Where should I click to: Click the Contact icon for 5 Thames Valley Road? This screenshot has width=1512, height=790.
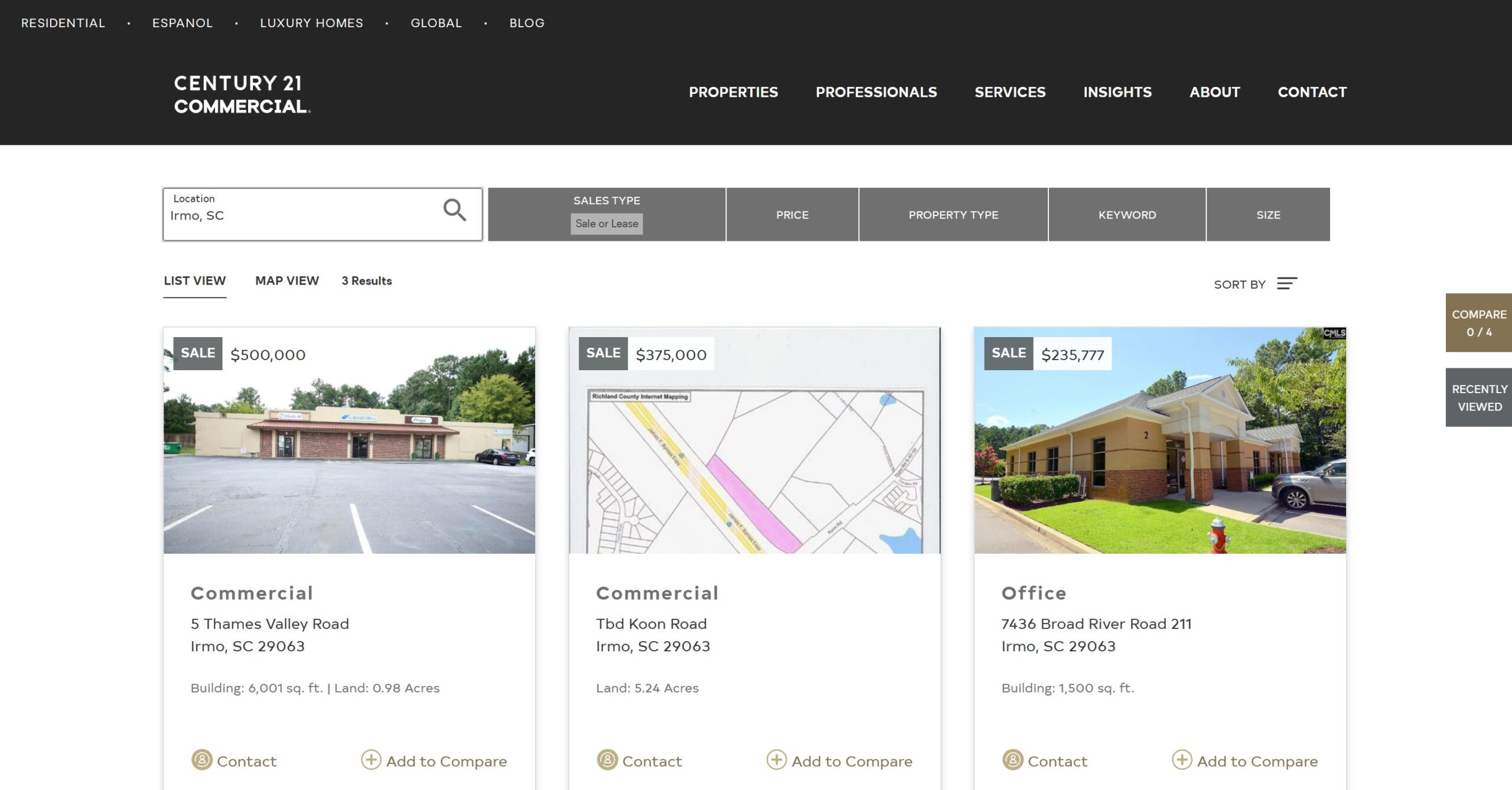point(202,761)
